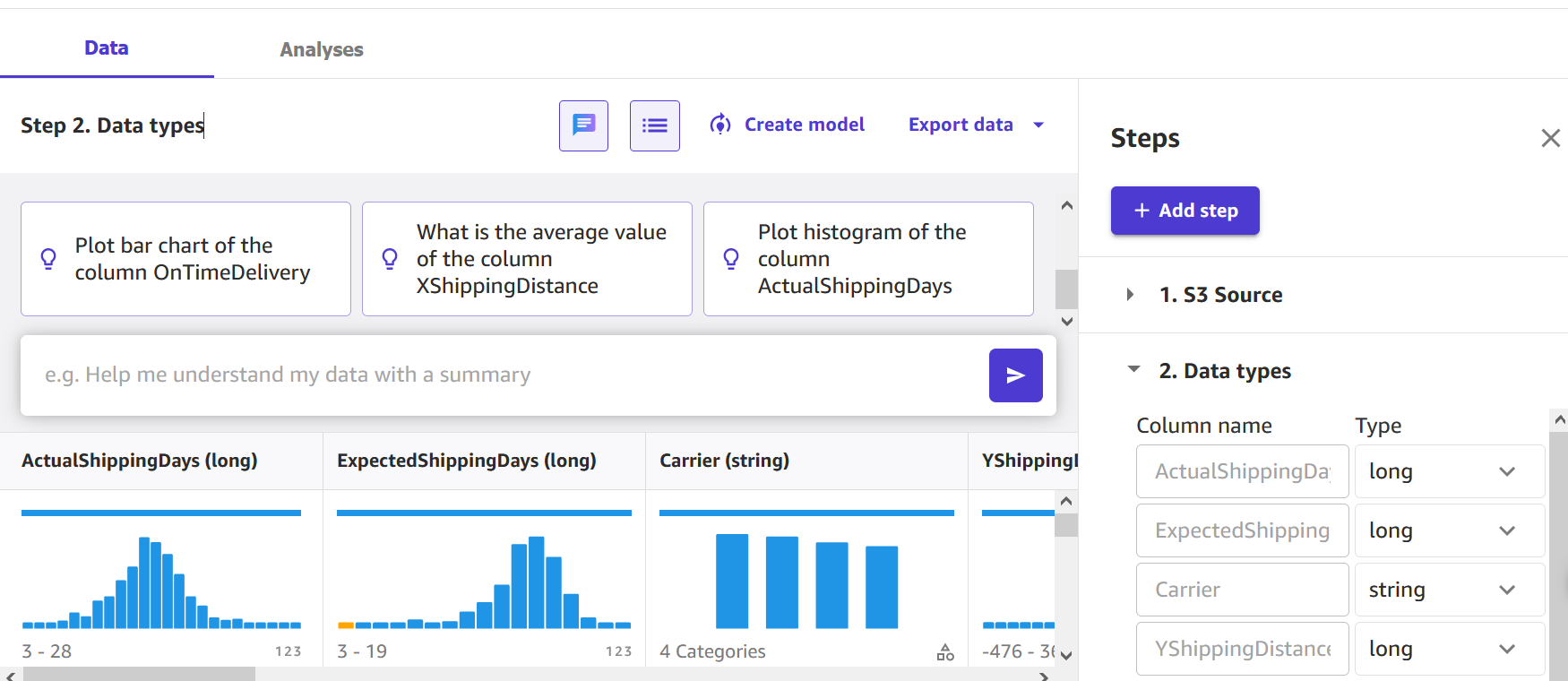1568x681 pixels.
Task: Close the Steps panel
Action: coord(1550,138)
